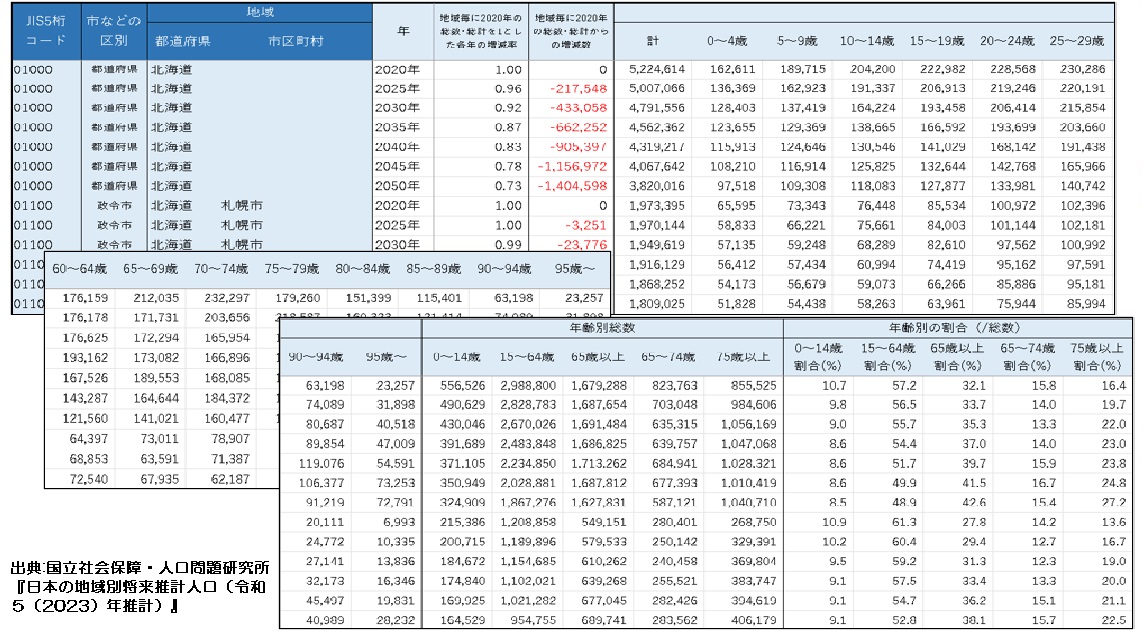Select the decrease value "-217,548"
Screen dimensions: 1143x635
tap(579, 89)
